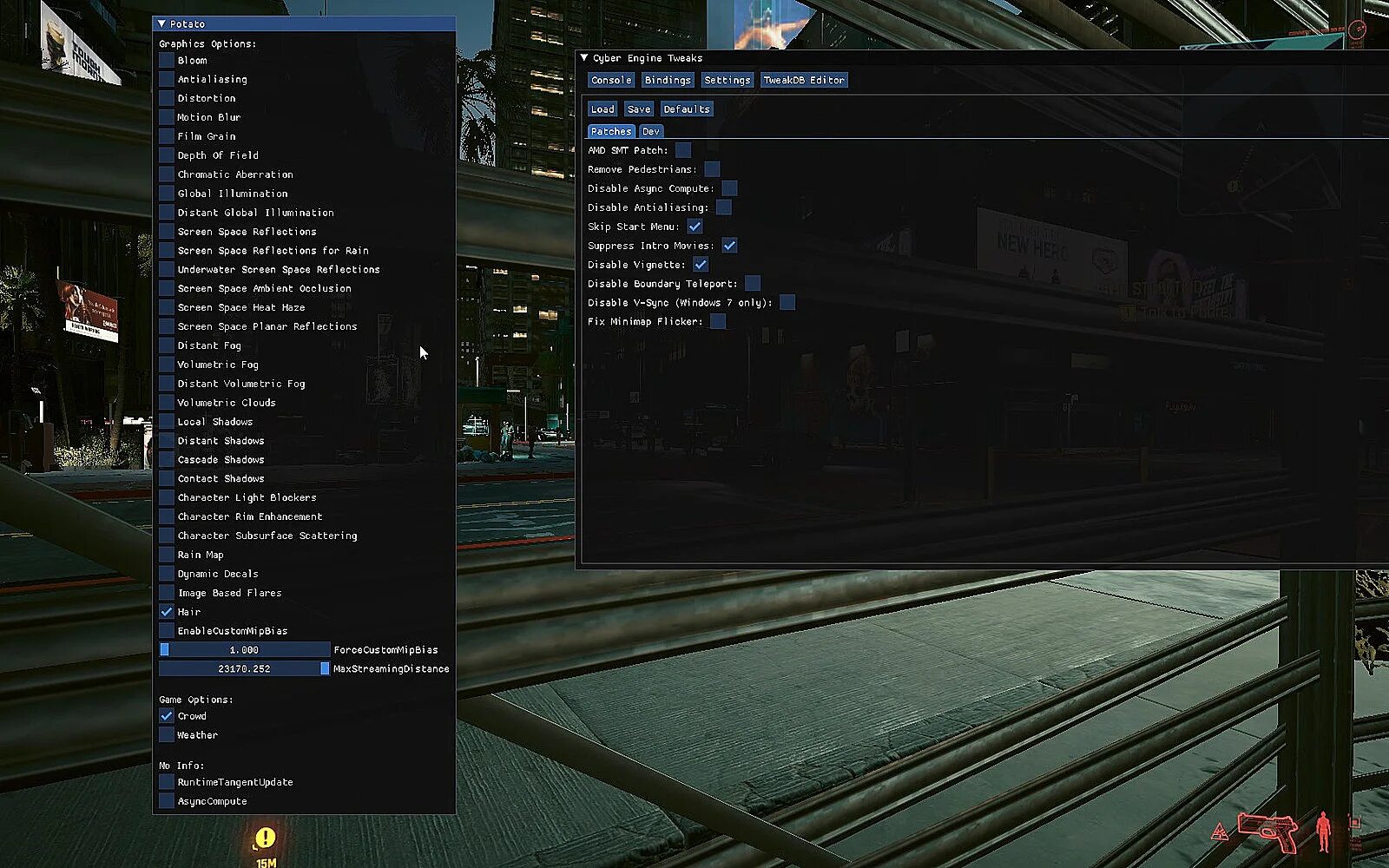Enable Disable Boundary Teleport checkbox
The image size is (1389, 868).
(753, 284)
